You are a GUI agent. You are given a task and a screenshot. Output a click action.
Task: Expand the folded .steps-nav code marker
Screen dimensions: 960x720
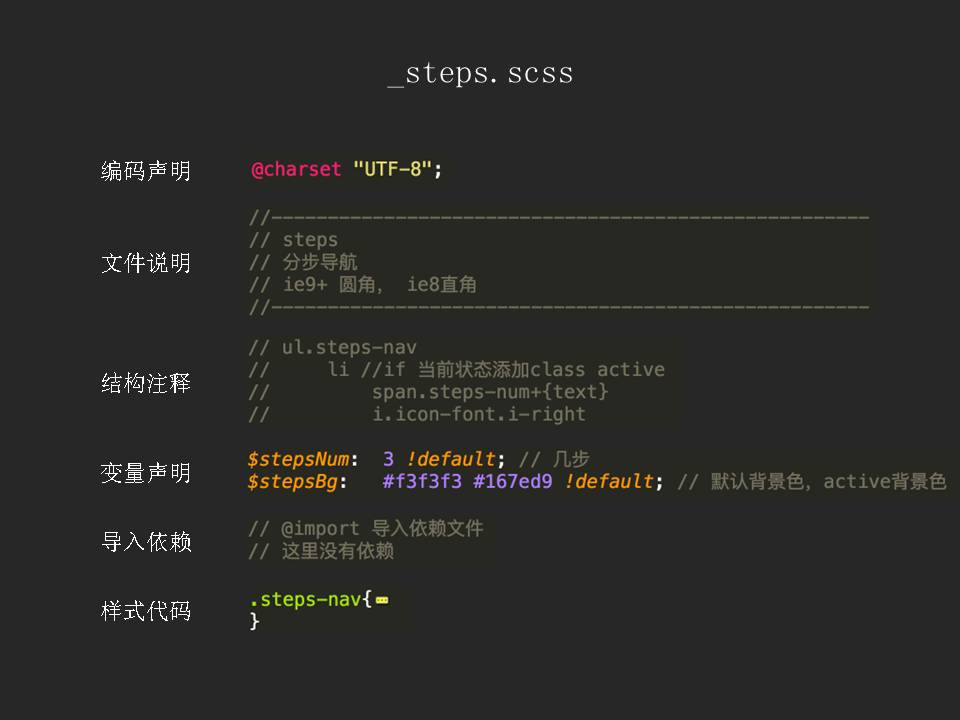tap(381, 601)
